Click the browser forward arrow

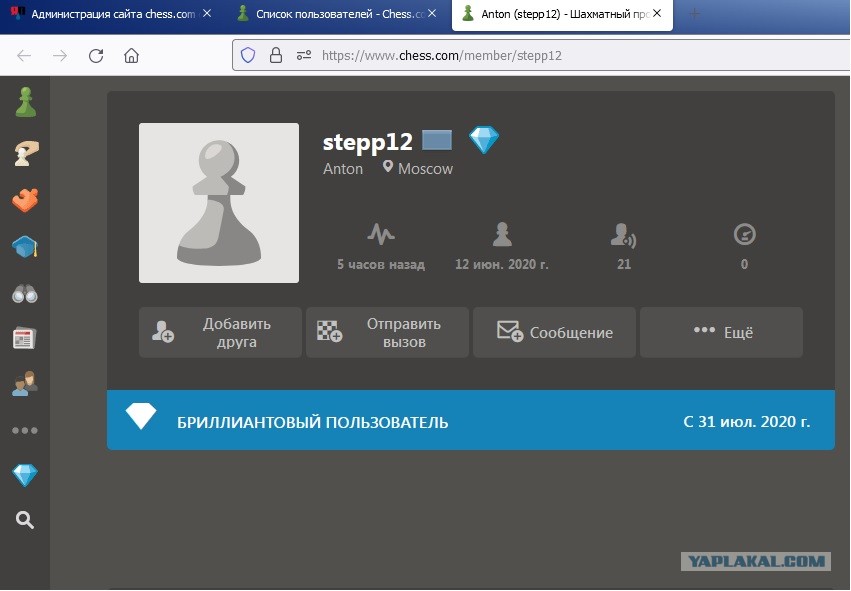tap(60, 55)
